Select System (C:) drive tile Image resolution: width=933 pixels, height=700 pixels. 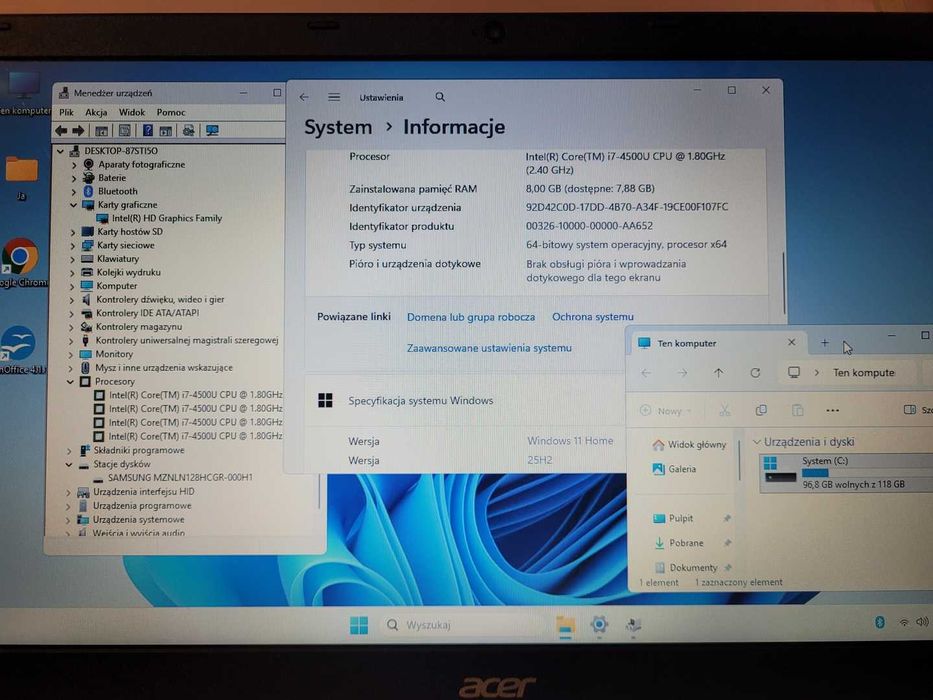(x=846, y=473)
